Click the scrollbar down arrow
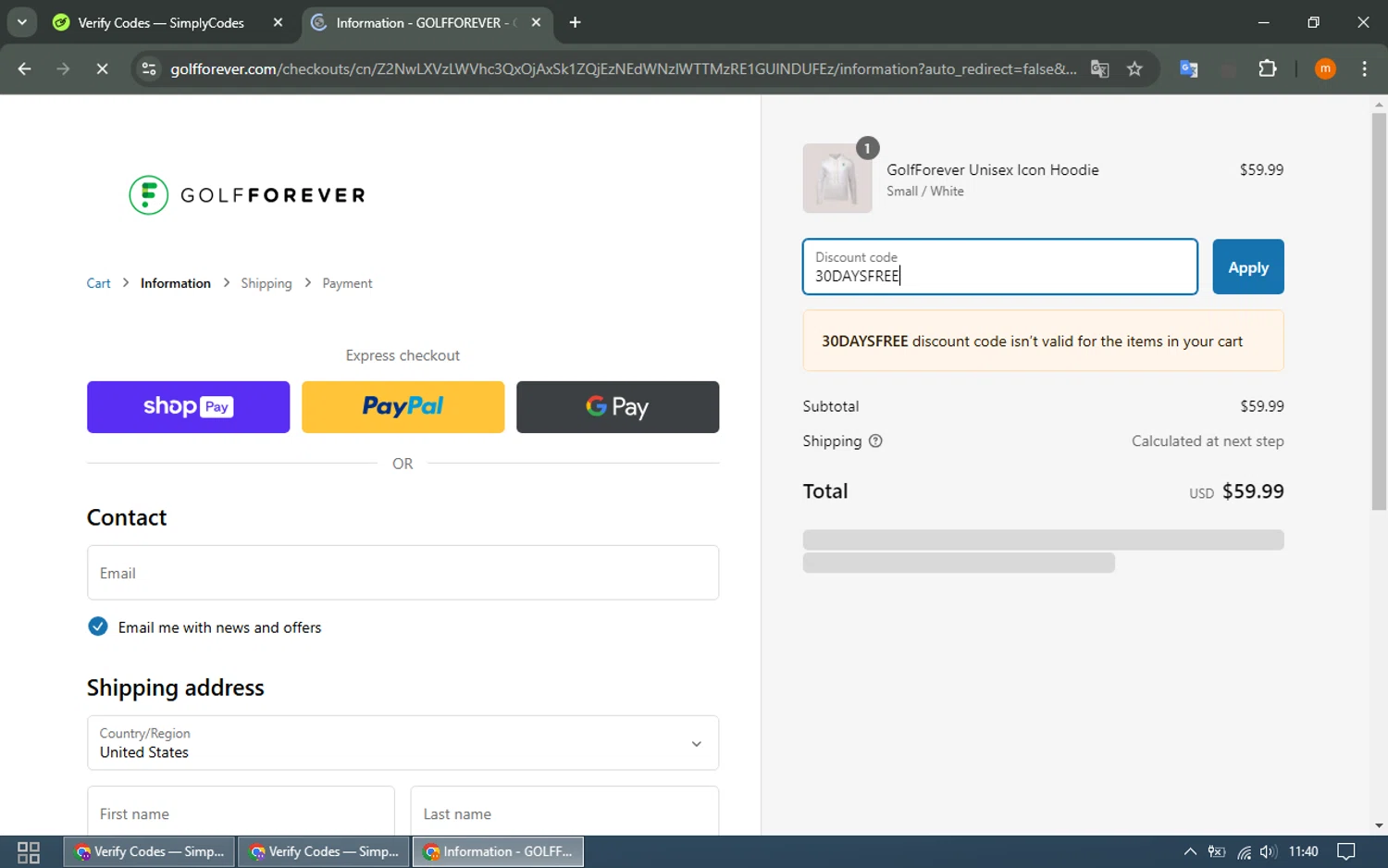This screenshot has height=868, width=1388. tap(1379, 825)
